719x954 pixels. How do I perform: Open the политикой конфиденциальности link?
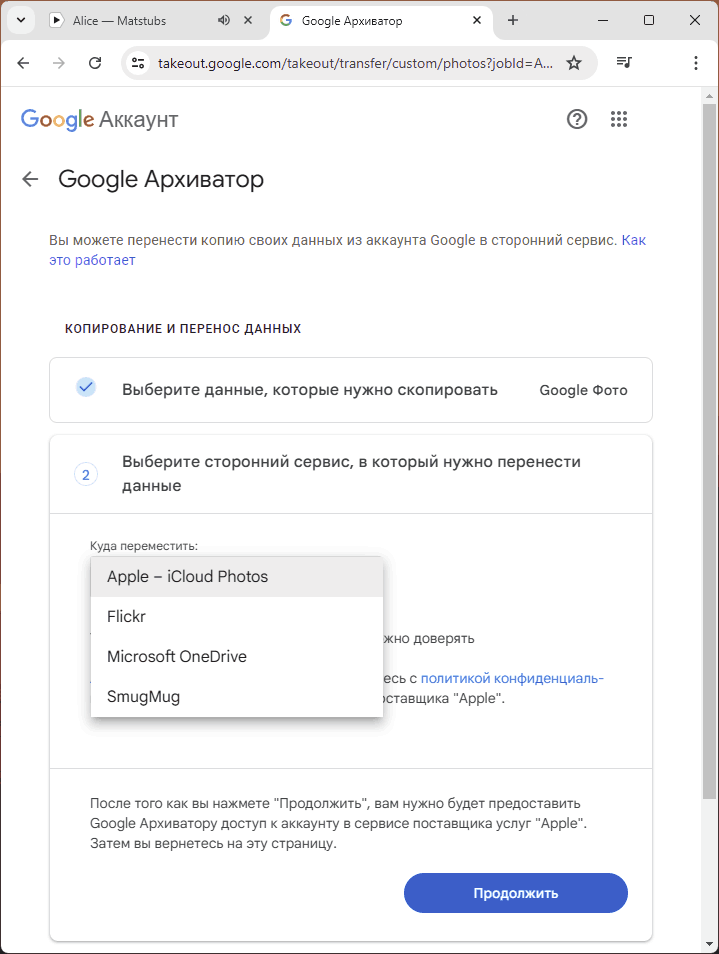click(x=512, y=678)
